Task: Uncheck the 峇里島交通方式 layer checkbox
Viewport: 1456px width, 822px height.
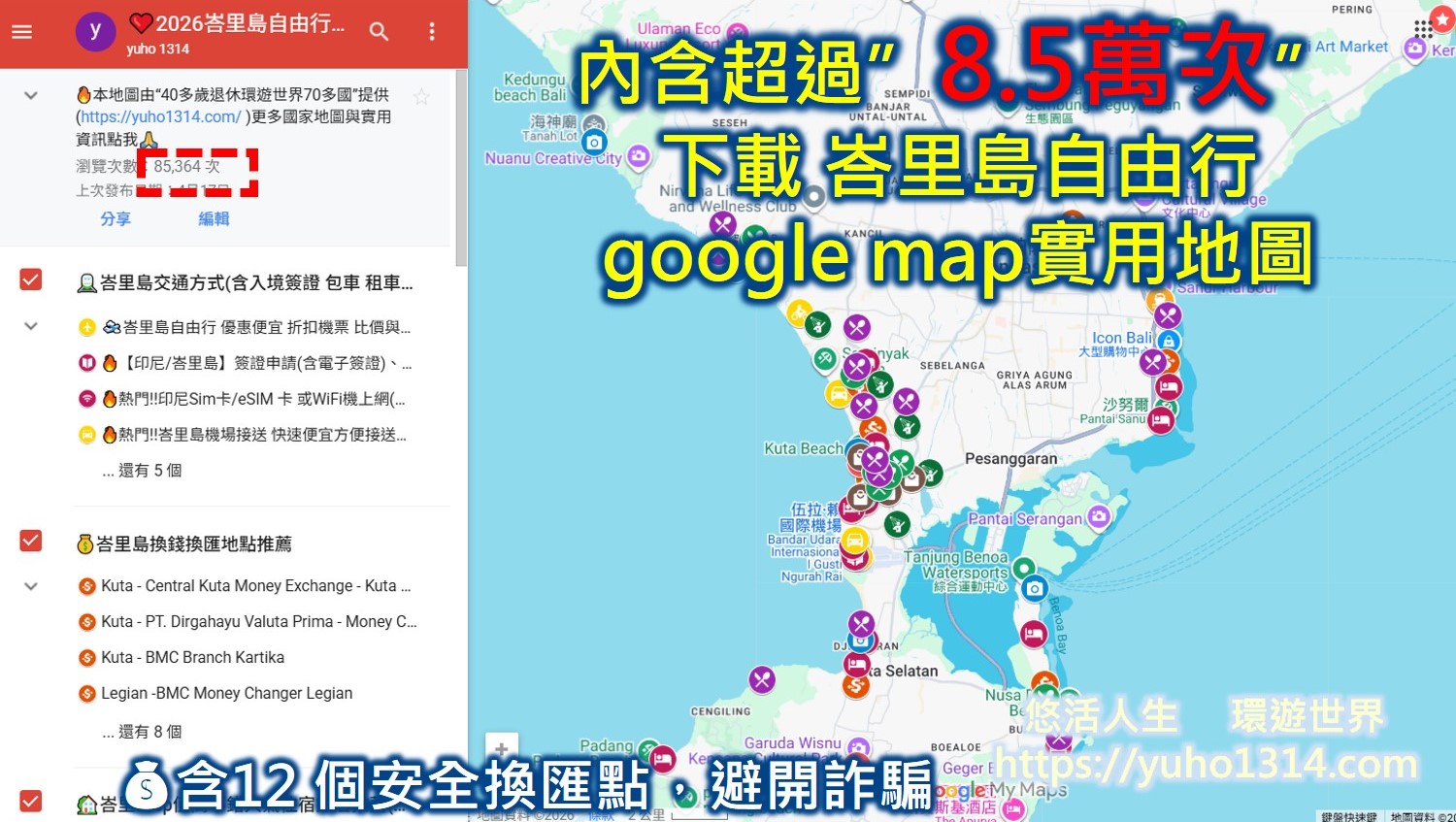Action: click(x=31, y=280)
